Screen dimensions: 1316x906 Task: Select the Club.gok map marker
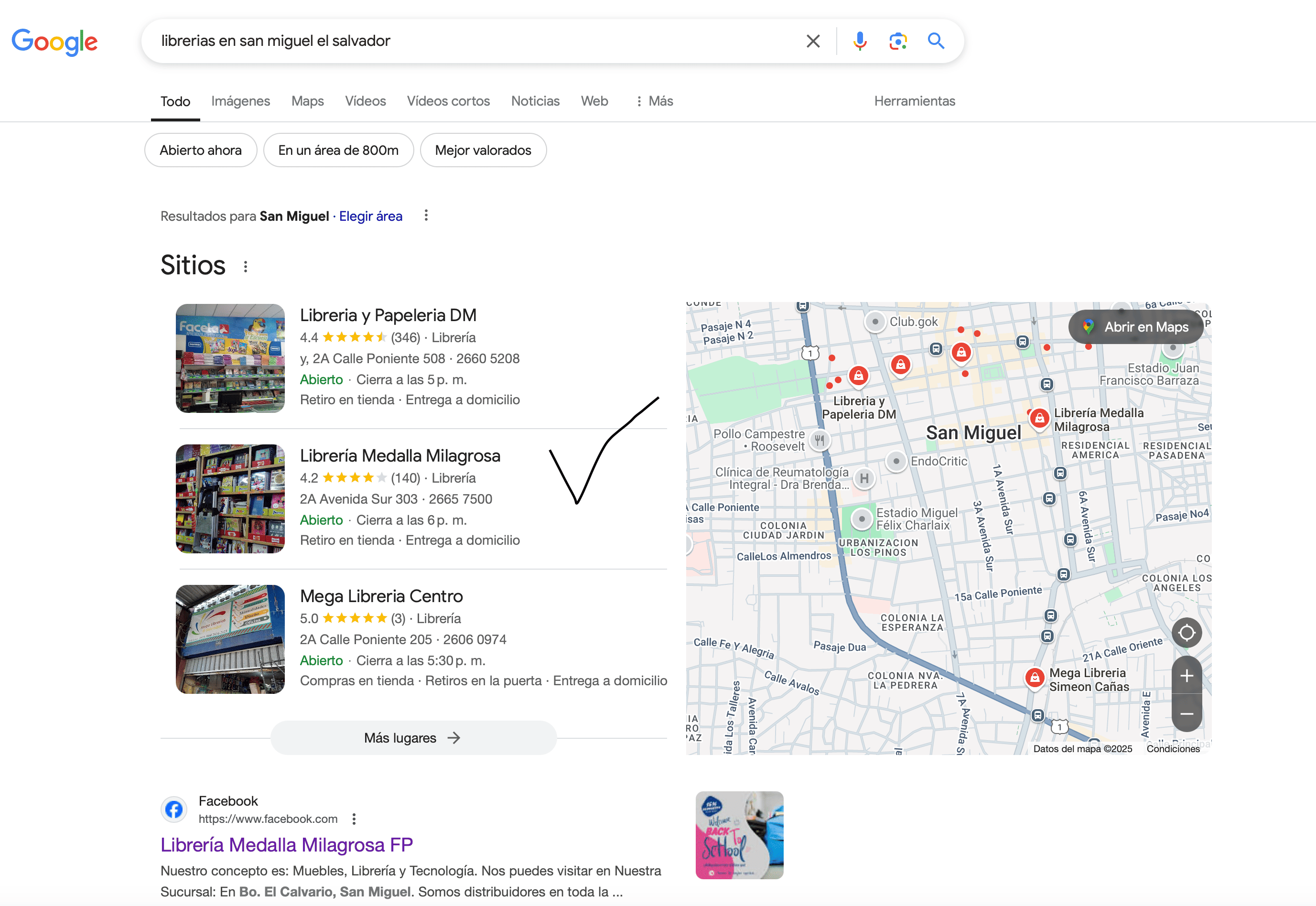875,321
